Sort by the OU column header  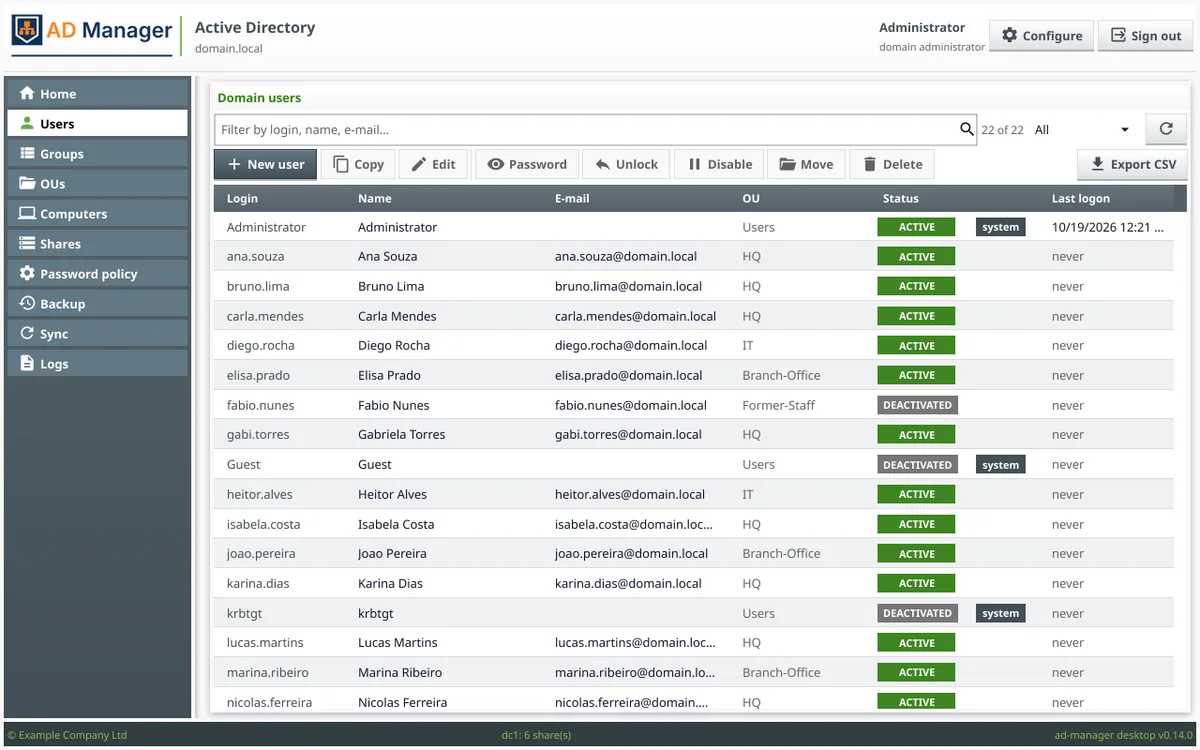pyautogui.click(x=751, y=198)
